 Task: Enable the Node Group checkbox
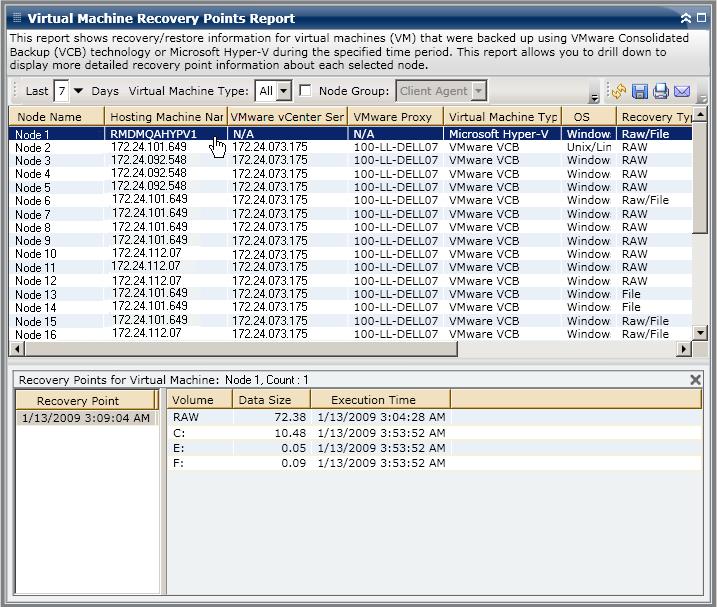click(306, 91)
